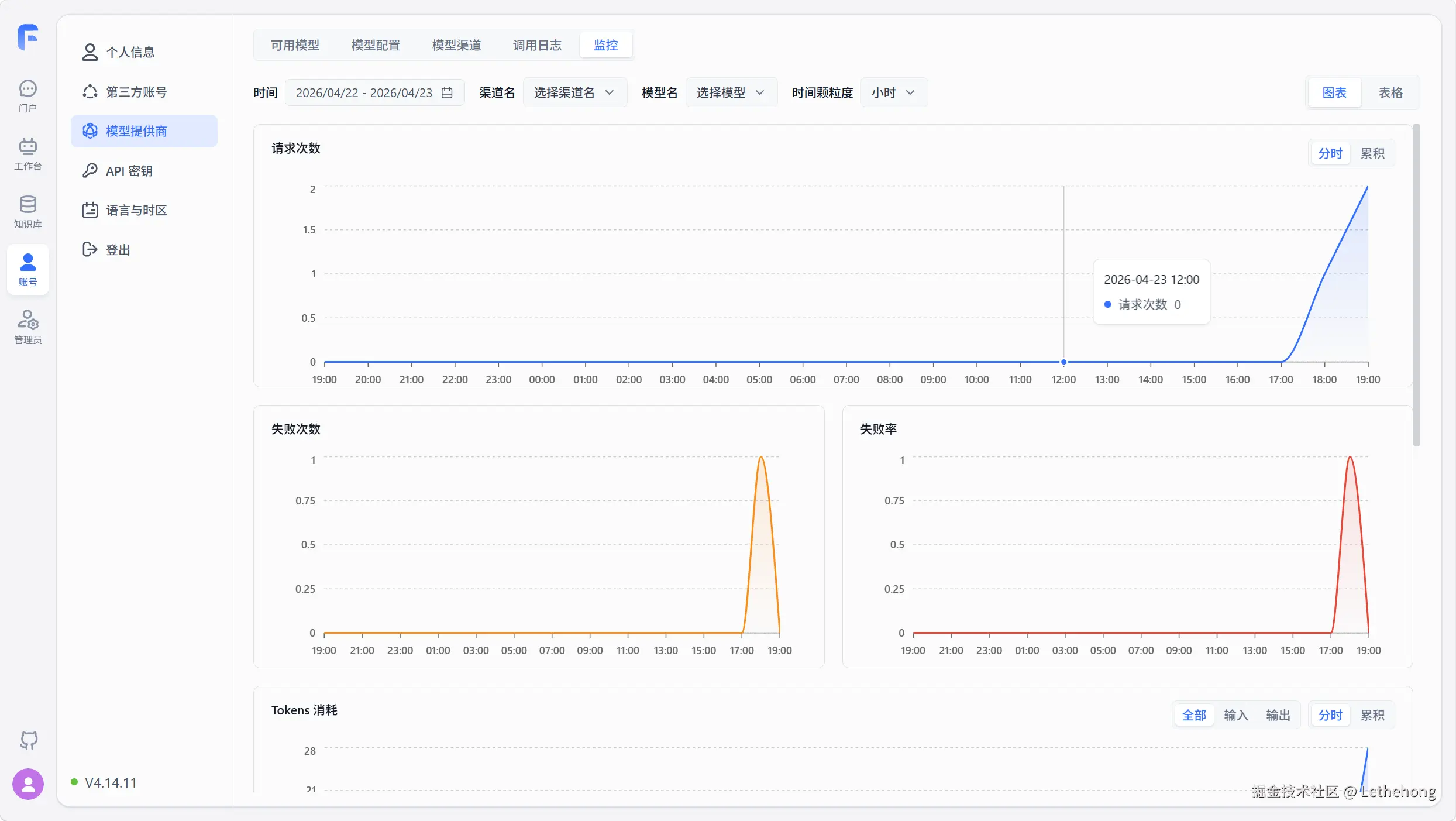
Task: Click the 2026/04/22 - 2026/04/23 date range field
Action: click(364, 92)
